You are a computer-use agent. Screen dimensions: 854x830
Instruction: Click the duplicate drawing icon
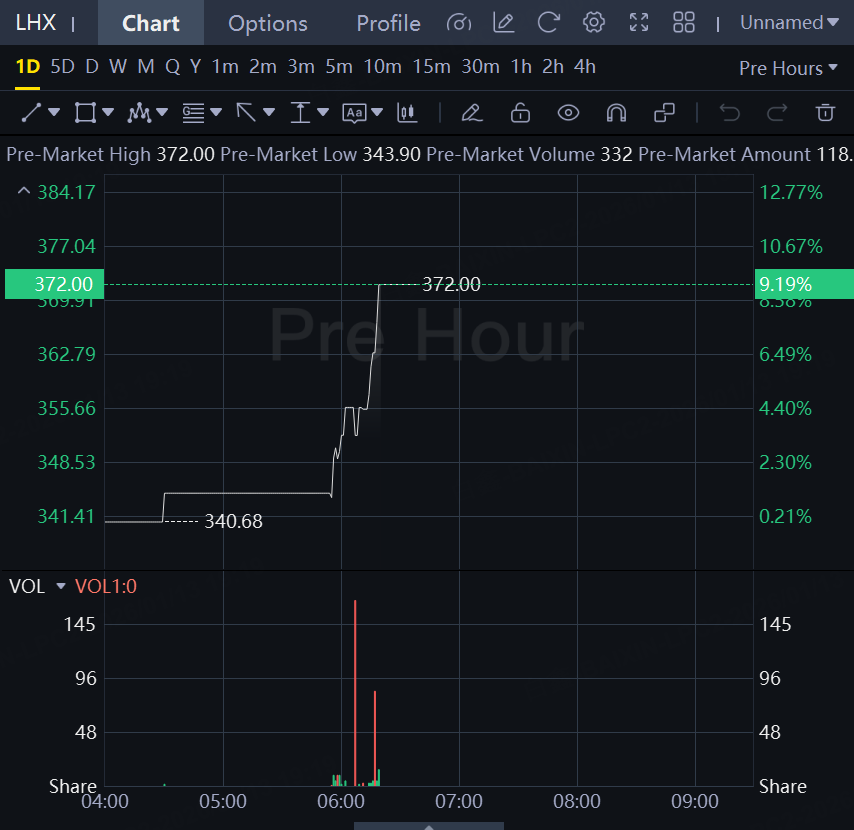click(x=664, y=113)
